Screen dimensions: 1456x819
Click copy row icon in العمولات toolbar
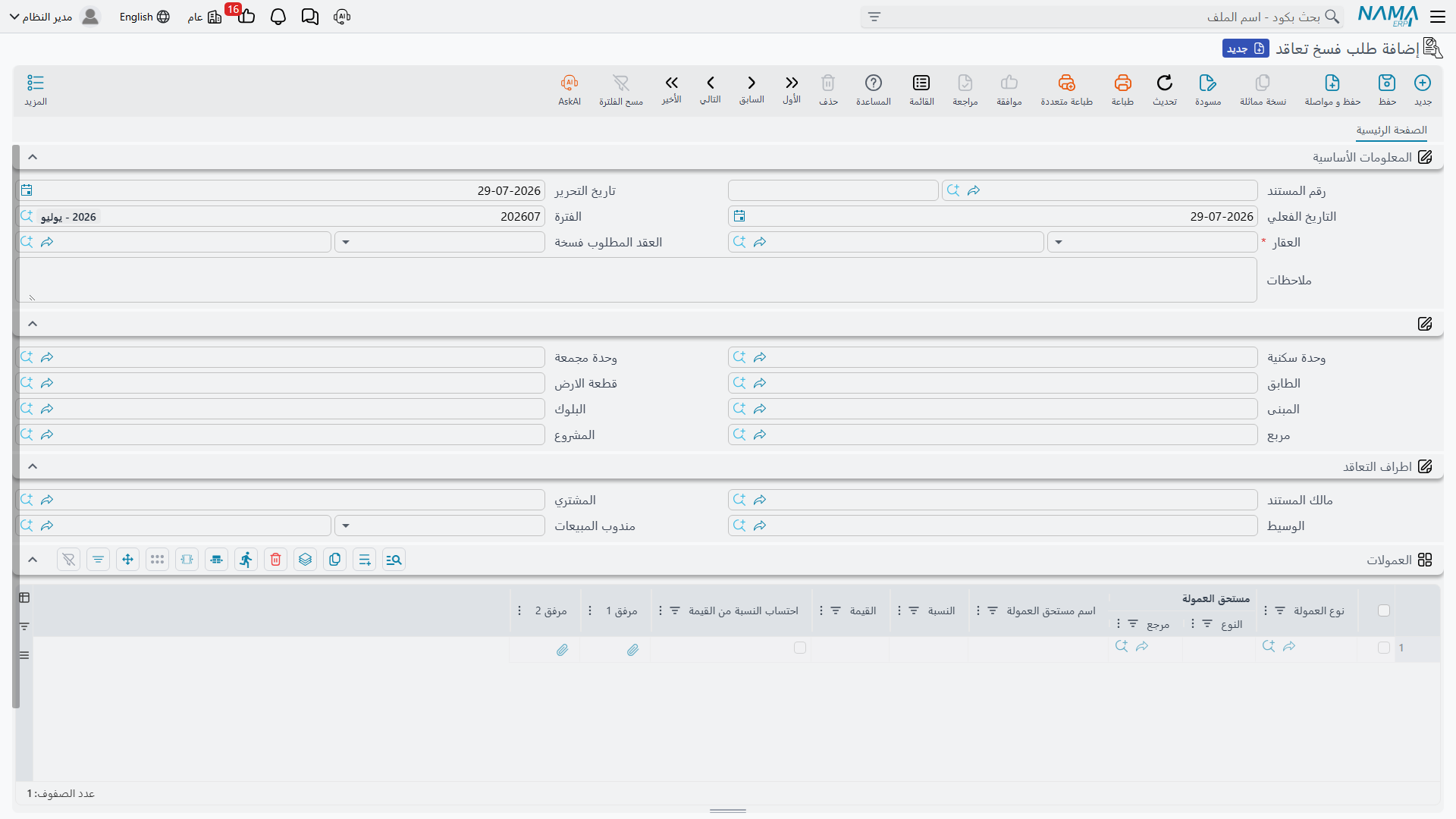[x=335, y=560]
